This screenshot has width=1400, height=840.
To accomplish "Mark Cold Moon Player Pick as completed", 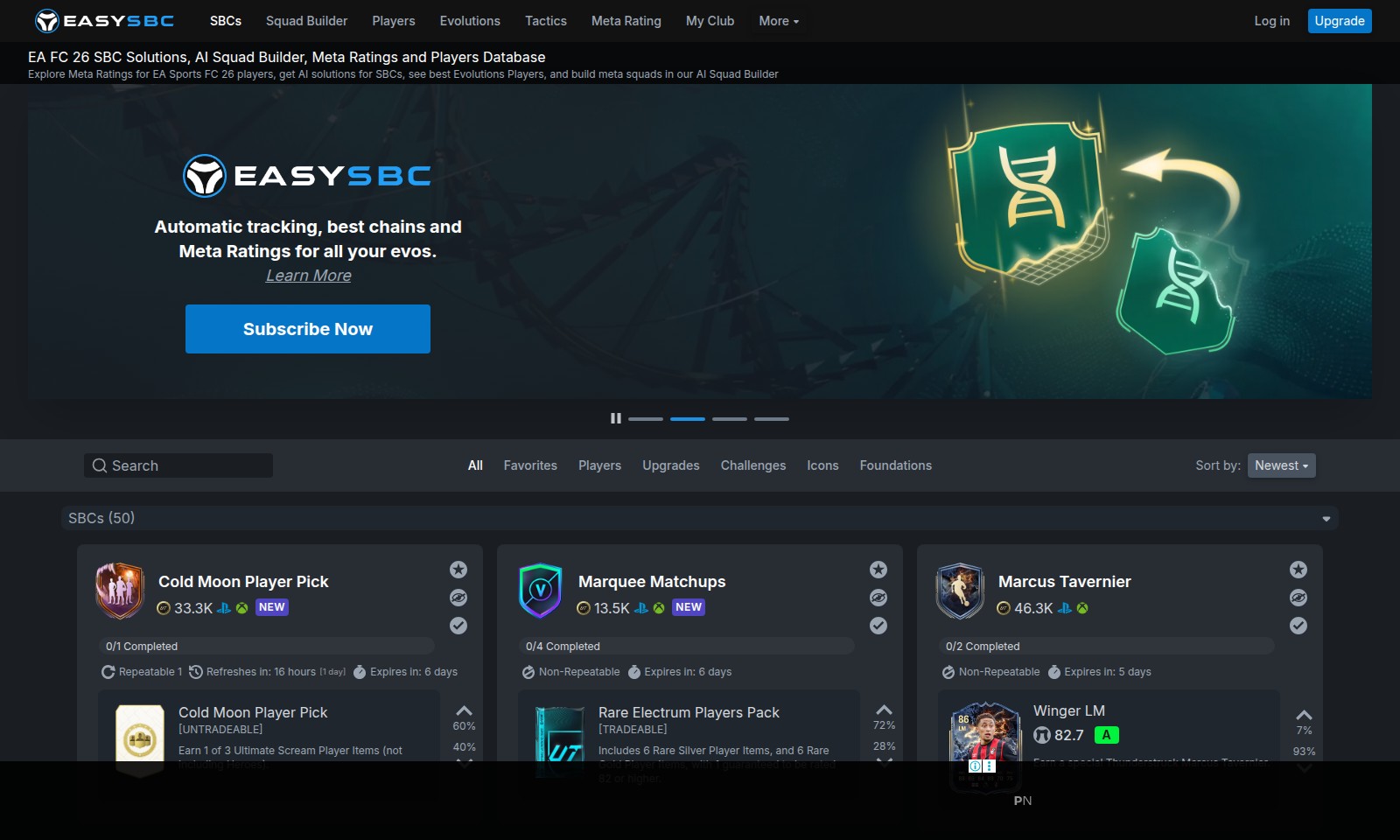I will pyautogui.click(x=458, y=626).
